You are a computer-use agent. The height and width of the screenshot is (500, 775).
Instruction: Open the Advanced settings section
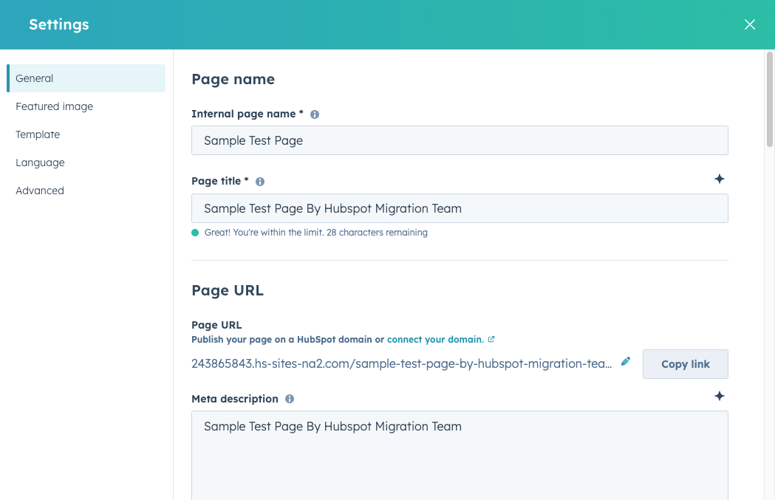pos(40,191)
